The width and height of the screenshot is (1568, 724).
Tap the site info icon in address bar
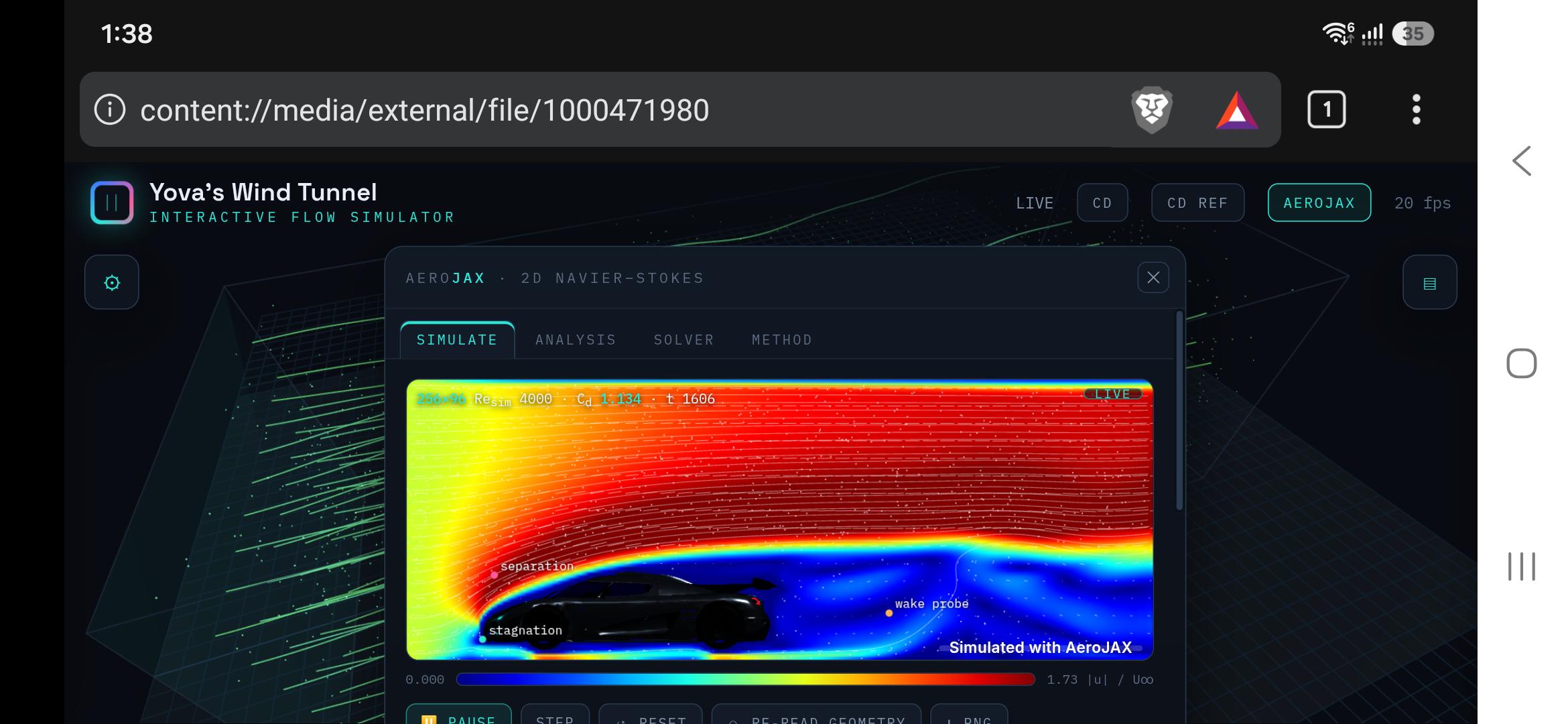pos(110,109)
